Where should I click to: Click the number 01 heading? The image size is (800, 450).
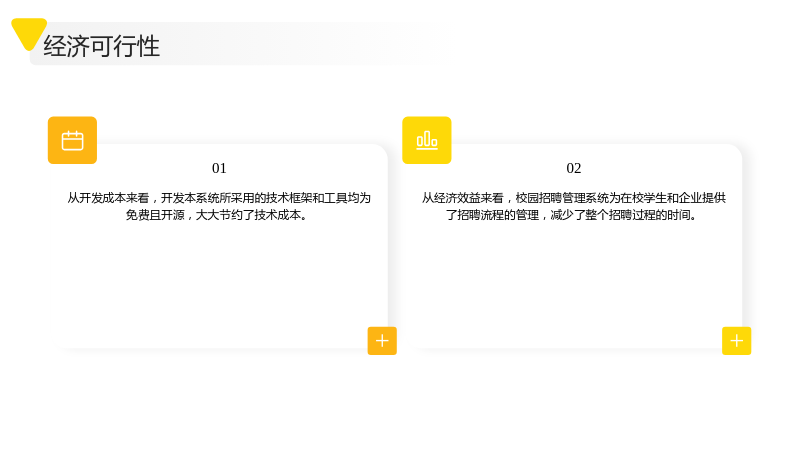tap(219, 168)
